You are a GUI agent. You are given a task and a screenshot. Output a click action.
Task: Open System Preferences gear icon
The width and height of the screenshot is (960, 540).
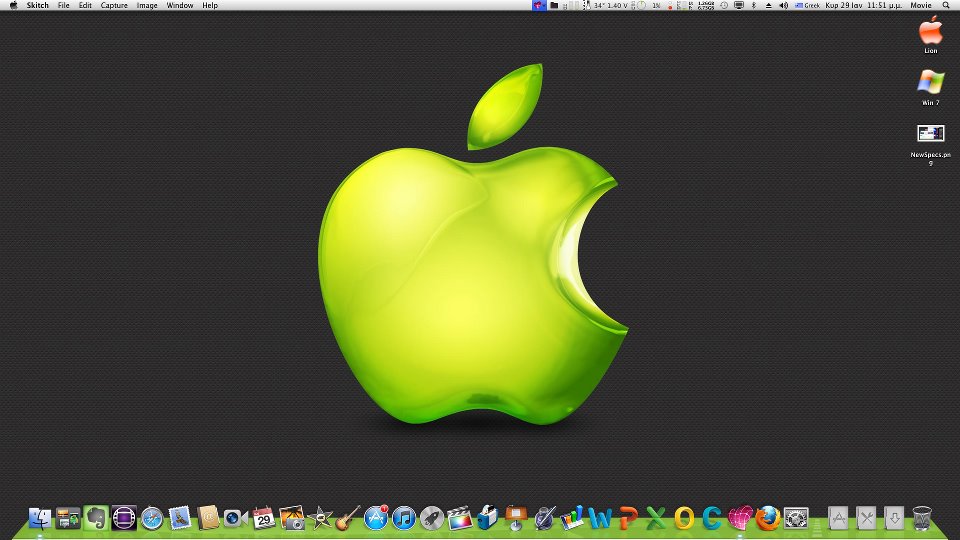point(796,519)
